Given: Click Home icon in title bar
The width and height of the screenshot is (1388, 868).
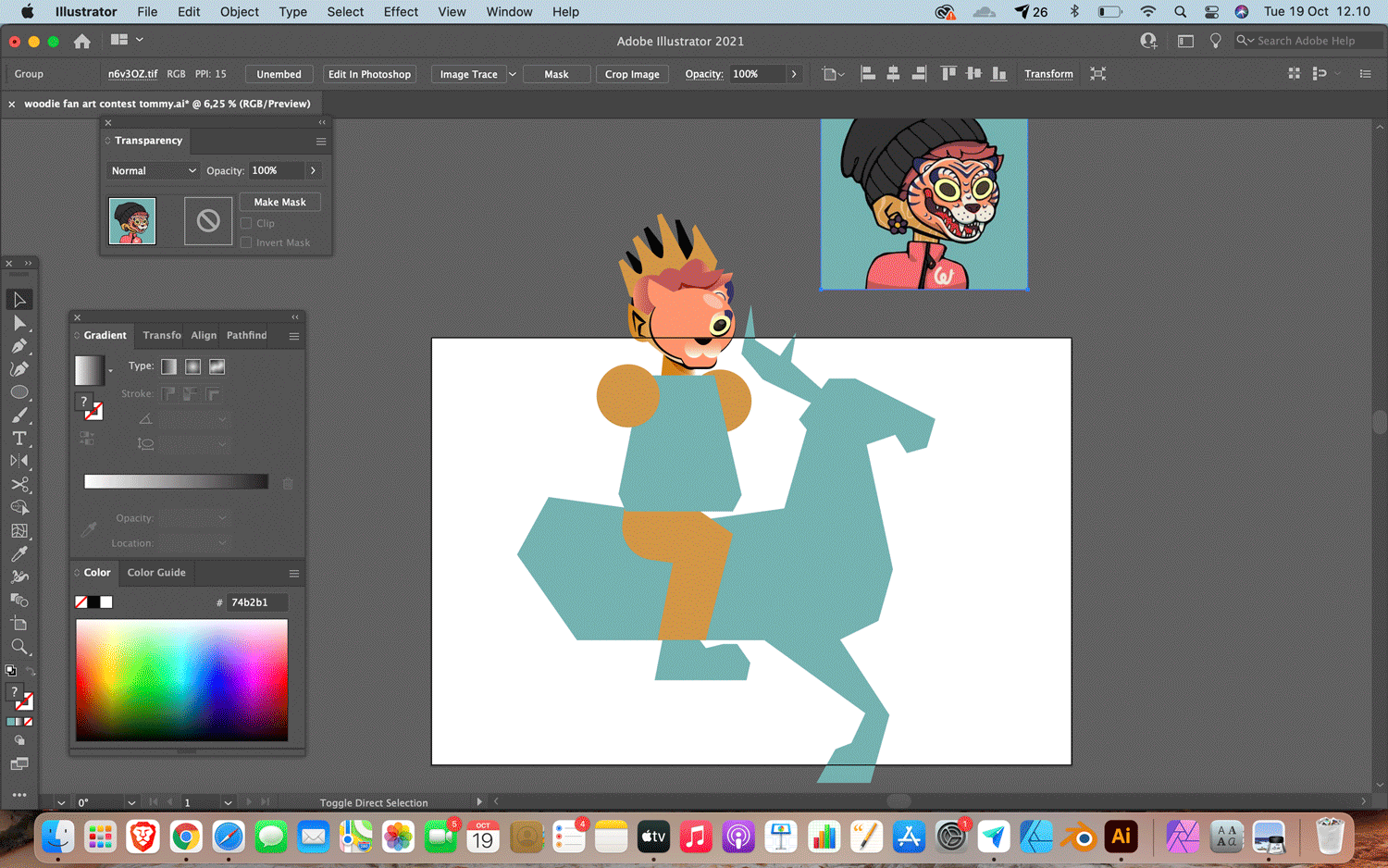Looking at the screenshot, I should [82, 41].
